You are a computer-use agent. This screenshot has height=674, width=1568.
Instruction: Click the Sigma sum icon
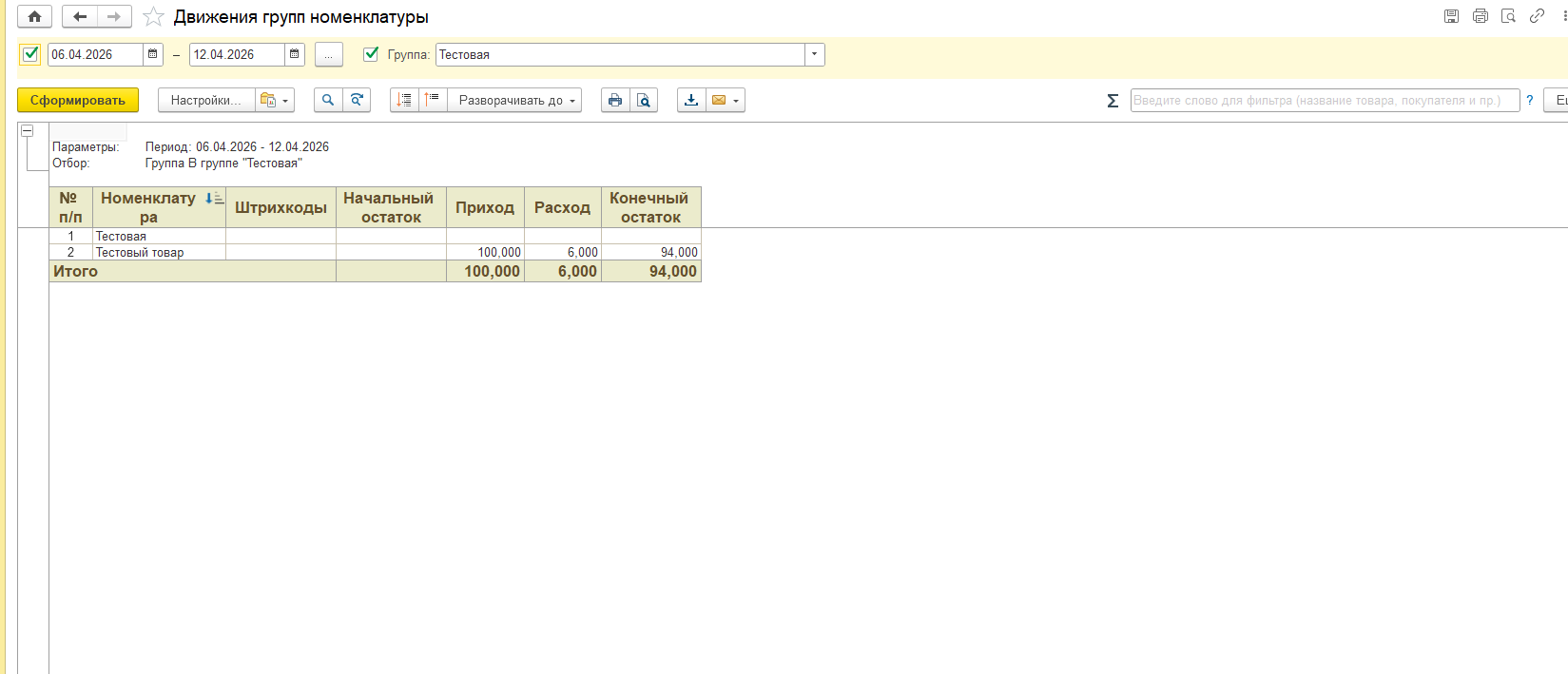click(x=1113, y=101)
